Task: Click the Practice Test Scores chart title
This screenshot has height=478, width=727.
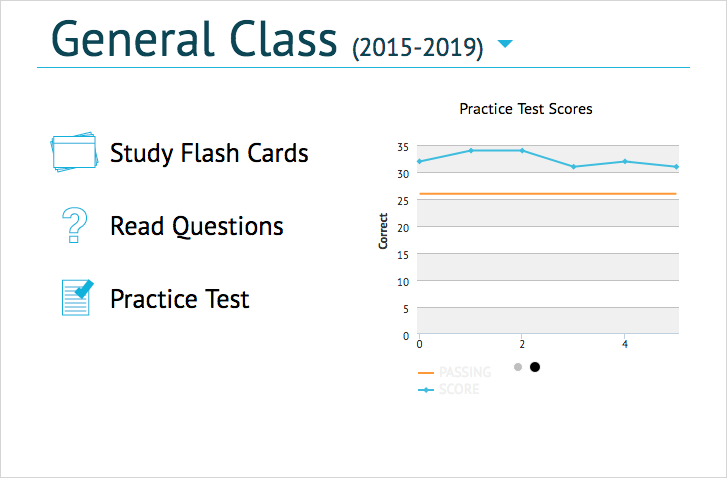Action: pos(525,109)
